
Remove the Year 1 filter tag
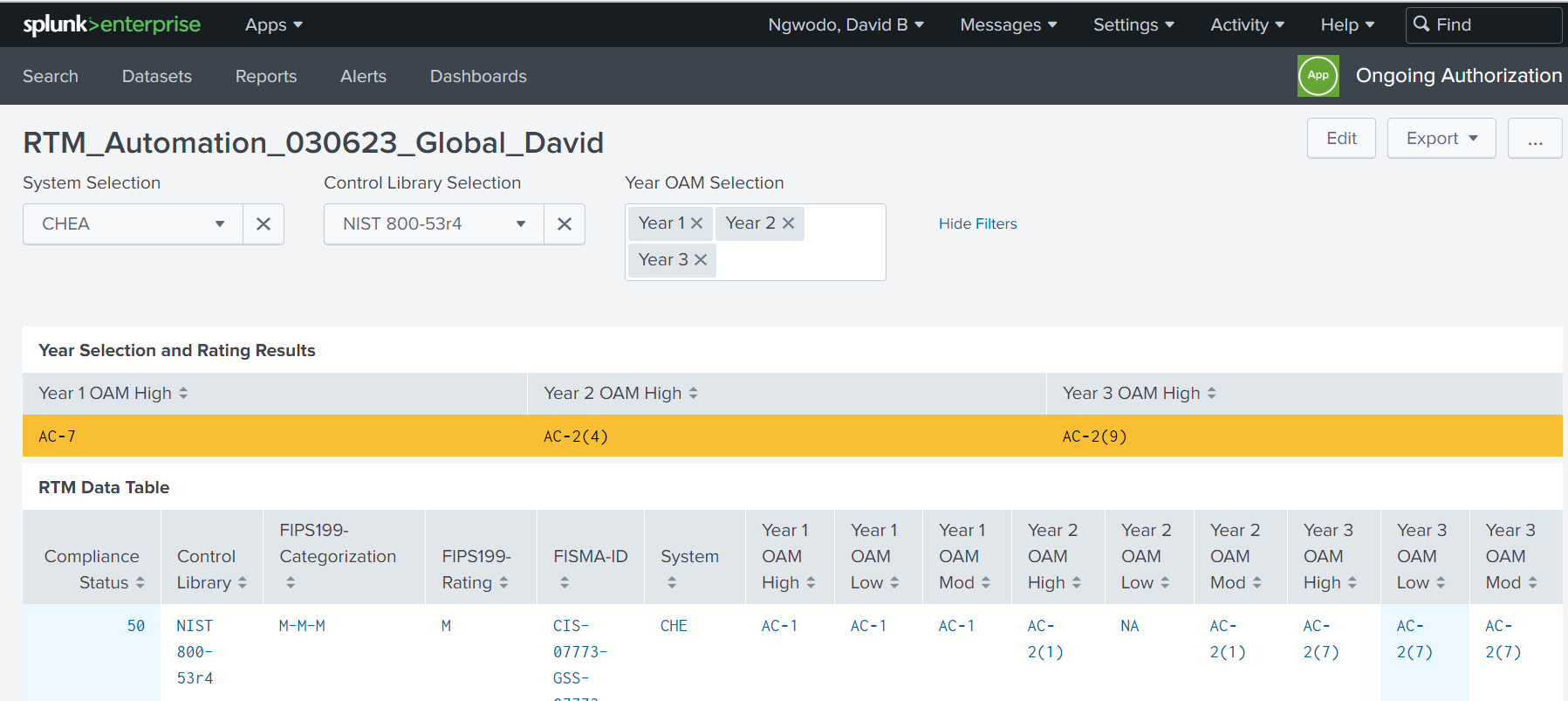(697, 223)
